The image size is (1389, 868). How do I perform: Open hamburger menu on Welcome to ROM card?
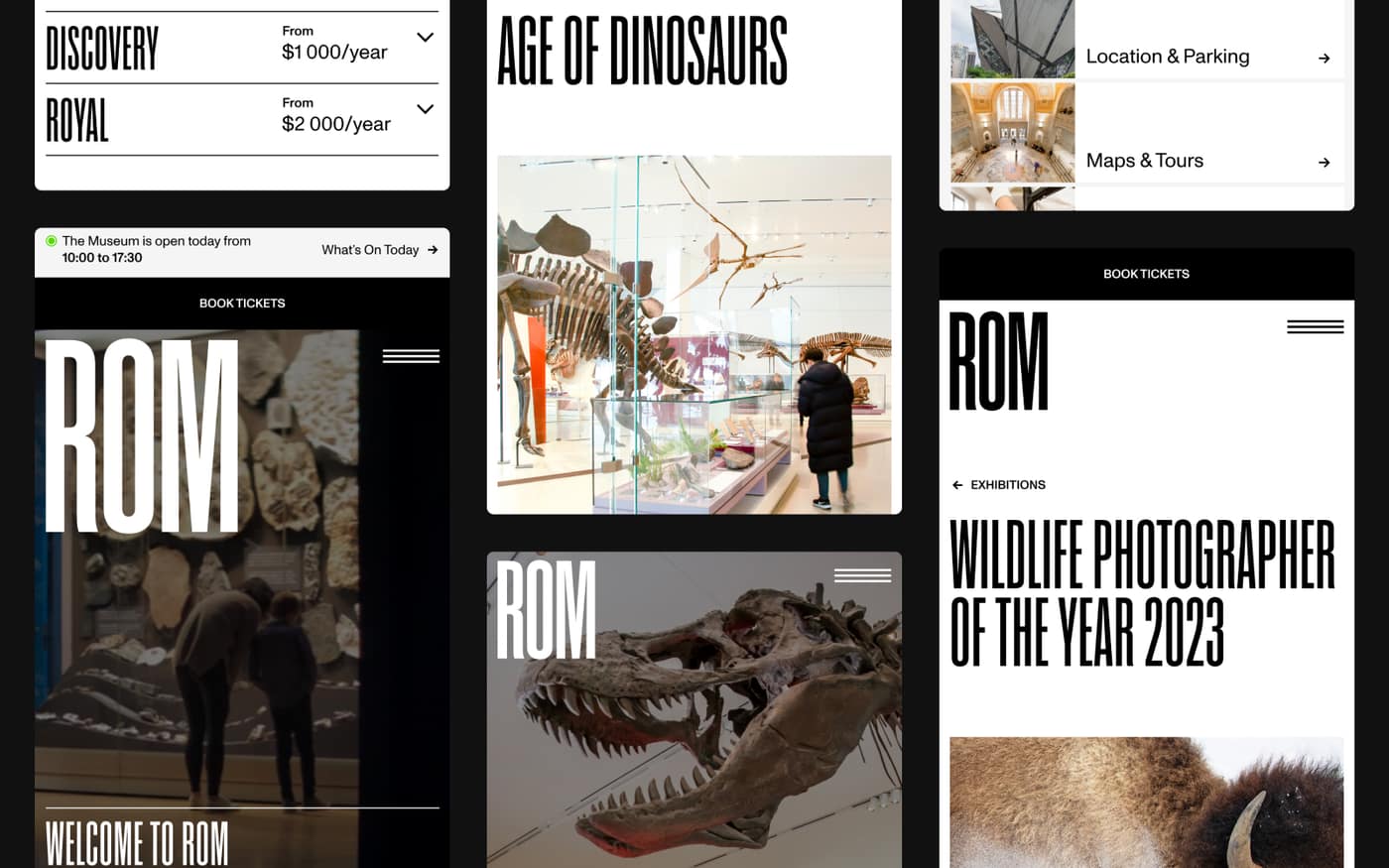[411, 356]
